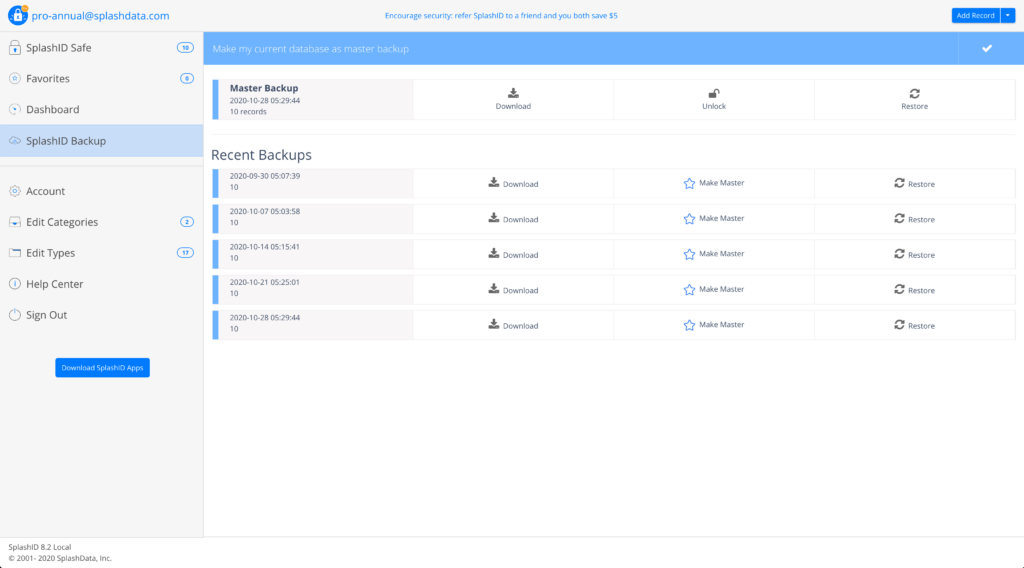Select Edit Types in the sidebar
This screenshot has height=568, width=1024.
coord(50,253)
